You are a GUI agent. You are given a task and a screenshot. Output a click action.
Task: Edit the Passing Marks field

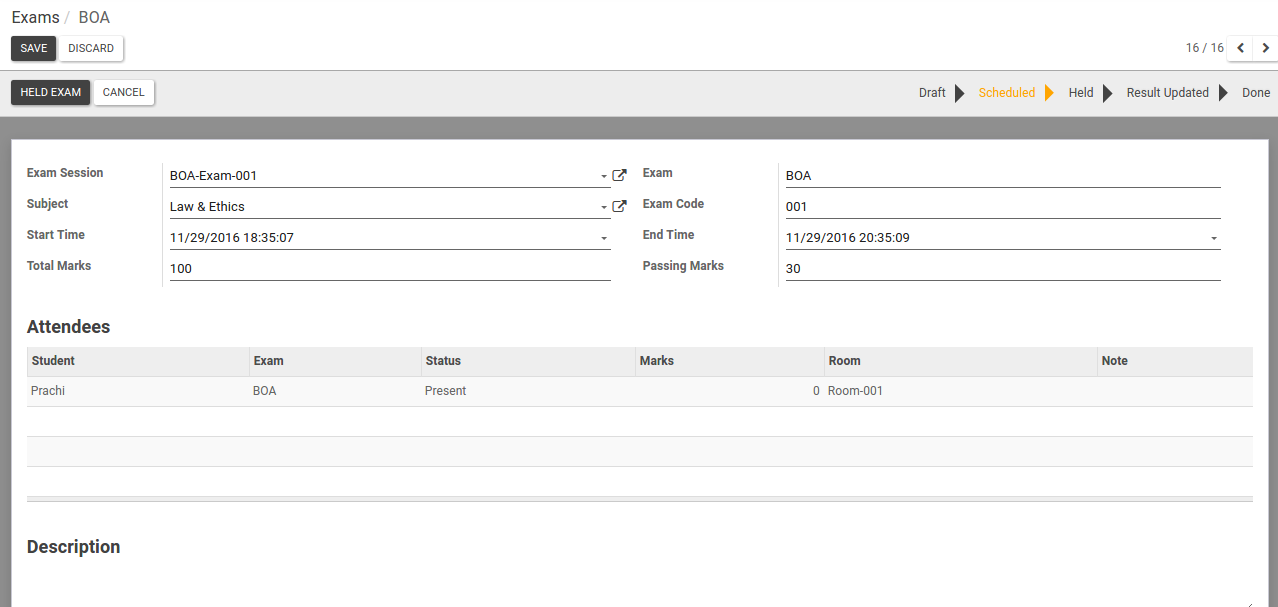tap(1003, 268)
